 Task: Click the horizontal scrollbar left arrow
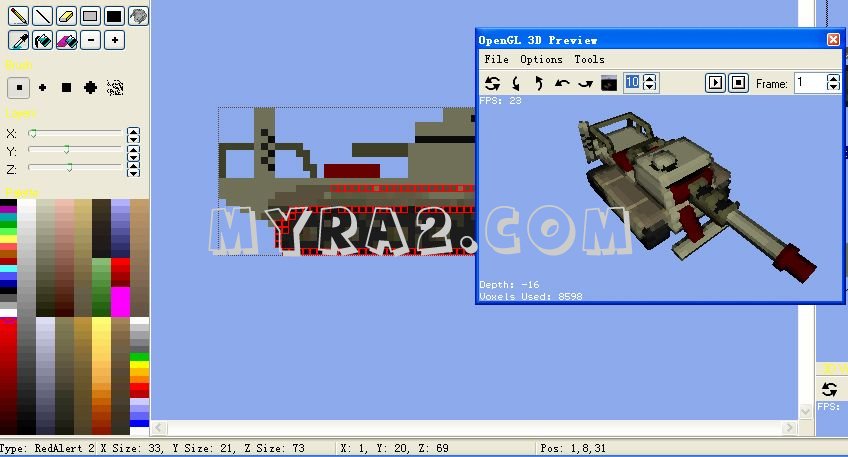click(158, 428)
